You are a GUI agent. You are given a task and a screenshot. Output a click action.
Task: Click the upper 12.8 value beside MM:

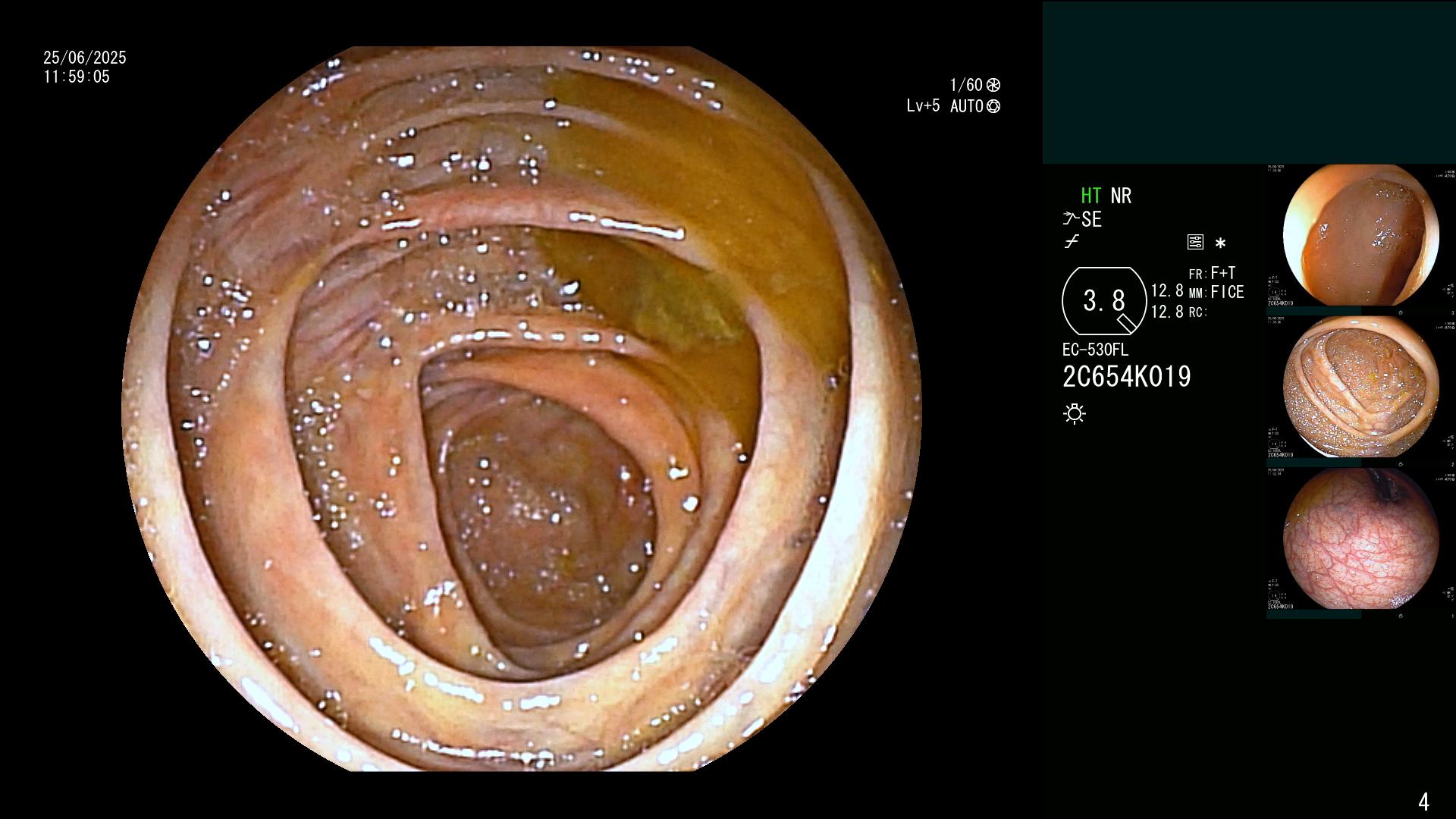(1167, 291)
